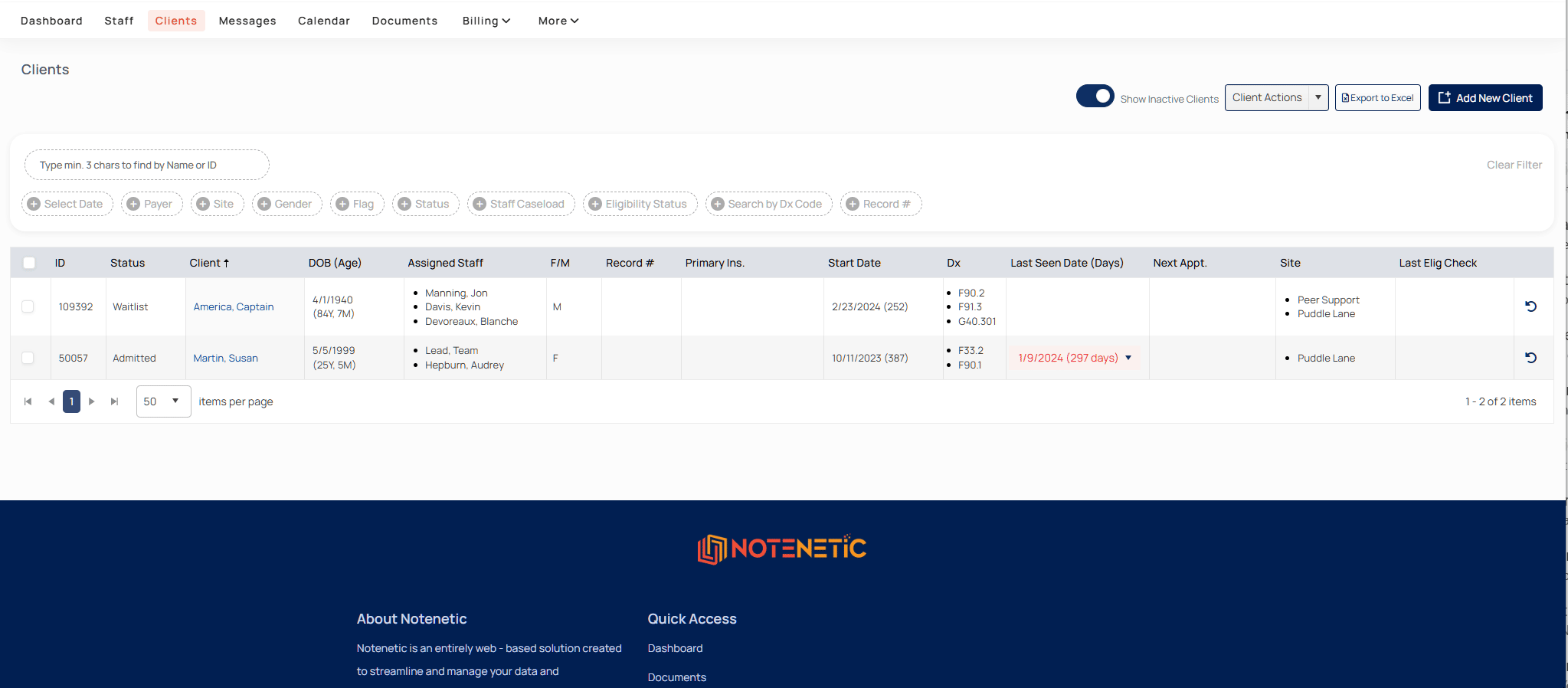Go to previous page arrow in pagination
This screenshot has width=1568, height=688.
tap(51, 401)
